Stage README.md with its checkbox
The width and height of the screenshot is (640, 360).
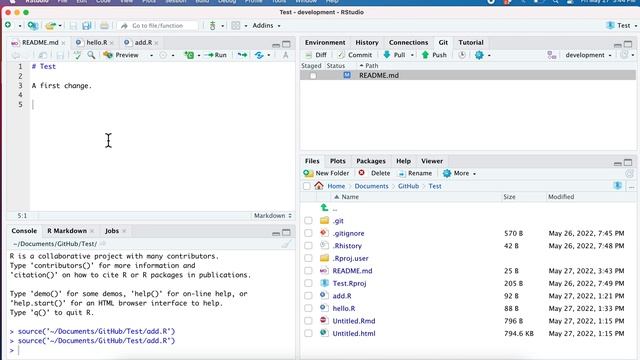tap(313, 76)
